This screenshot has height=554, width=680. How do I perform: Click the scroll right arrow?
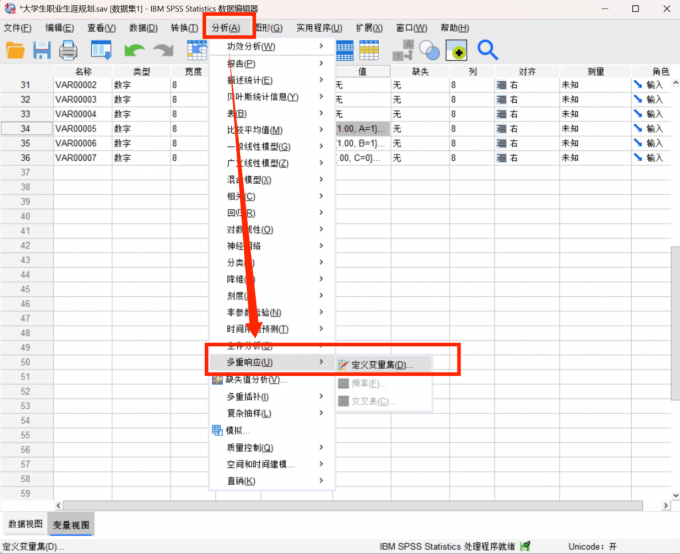[x=666, y=505]
